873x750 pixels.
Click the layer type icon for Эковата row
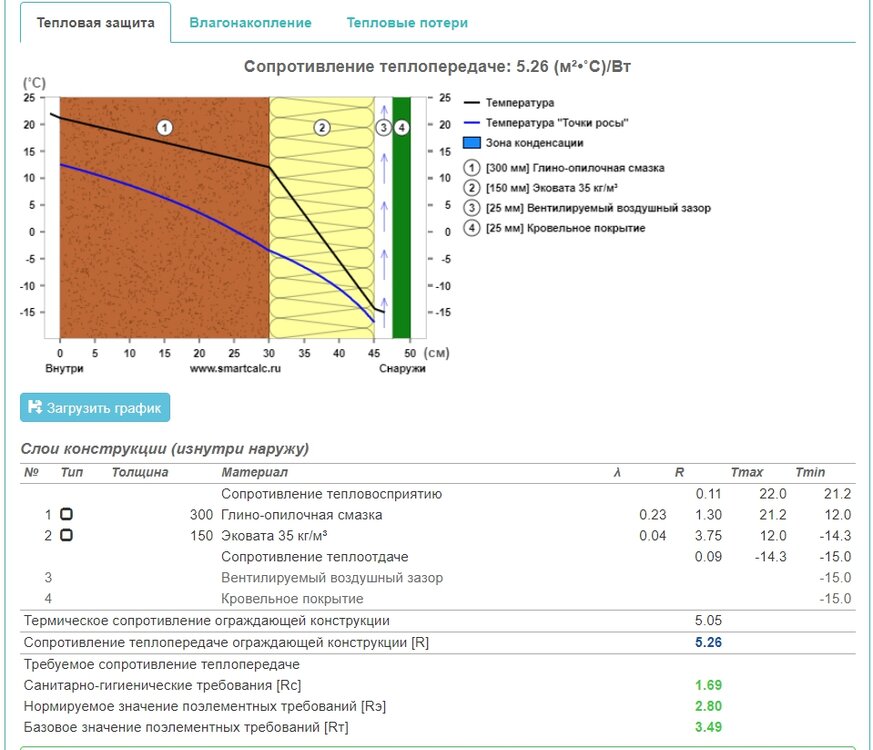67,535
